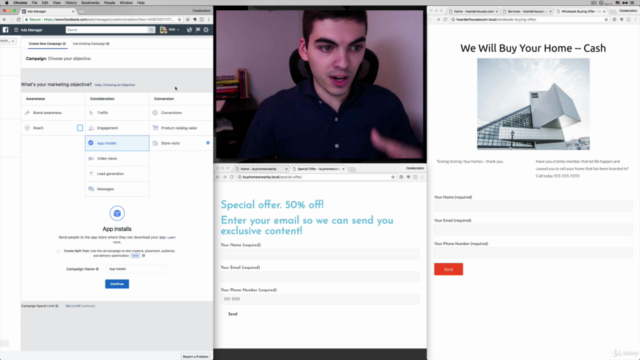Reload the Facebook Ads Manager page

[18, 19]
